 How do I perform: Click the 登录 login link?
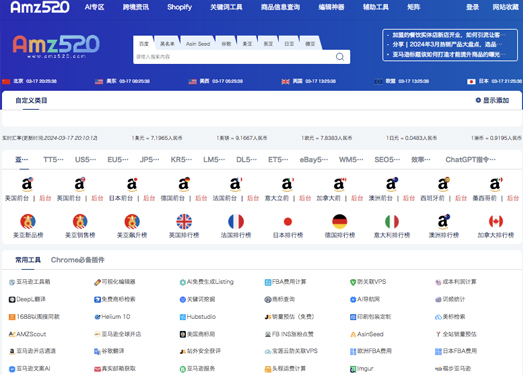472,7
